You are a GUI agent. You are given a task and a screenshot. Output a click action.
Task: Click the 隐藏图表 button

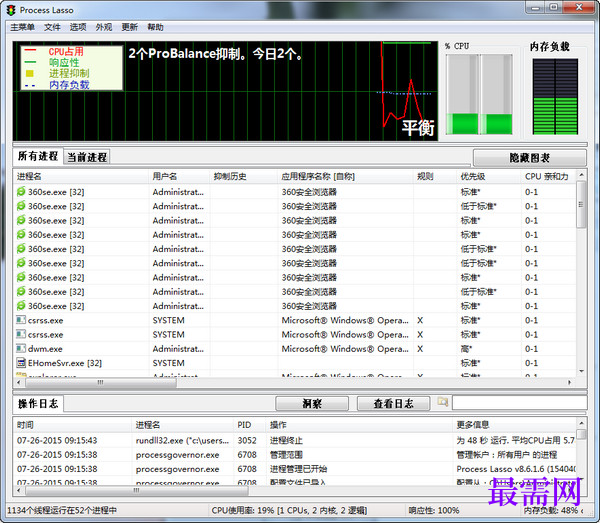coord(529,158)
